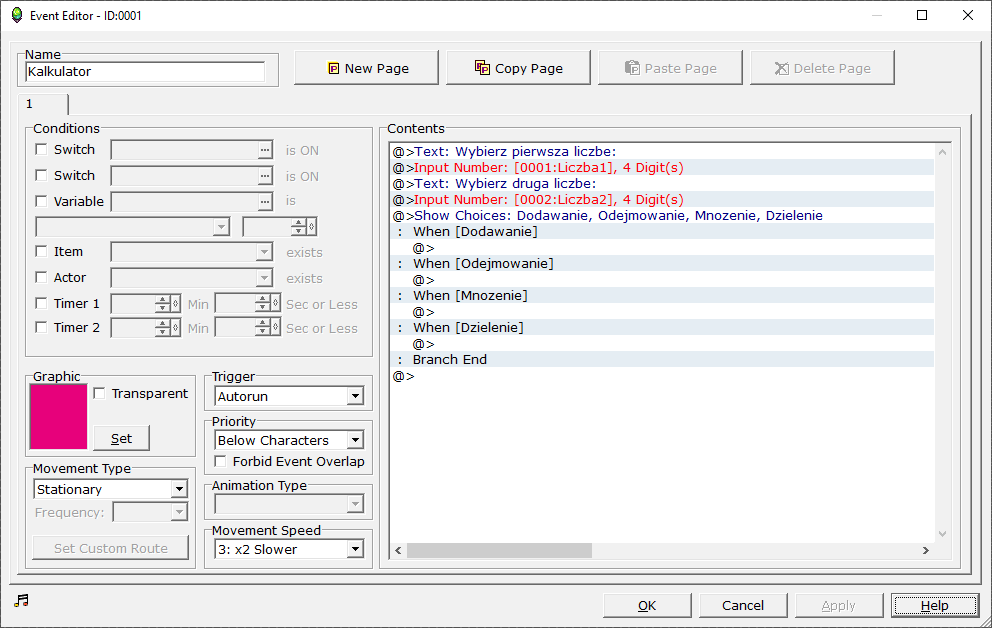The width and height of the screenshot is (992, 628).
Task: Toggle Forbid Event Overlap checkbox
Action: (x=220, y=461)
